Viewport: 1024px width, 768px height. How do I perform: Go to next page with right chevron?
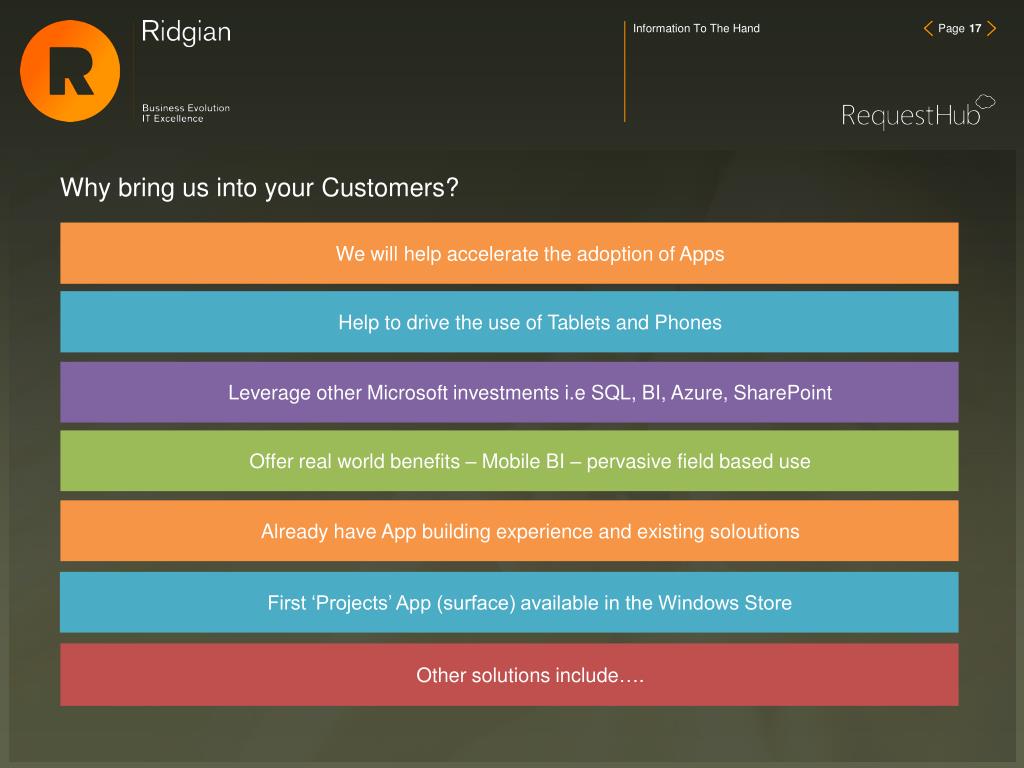coord(991,28)
